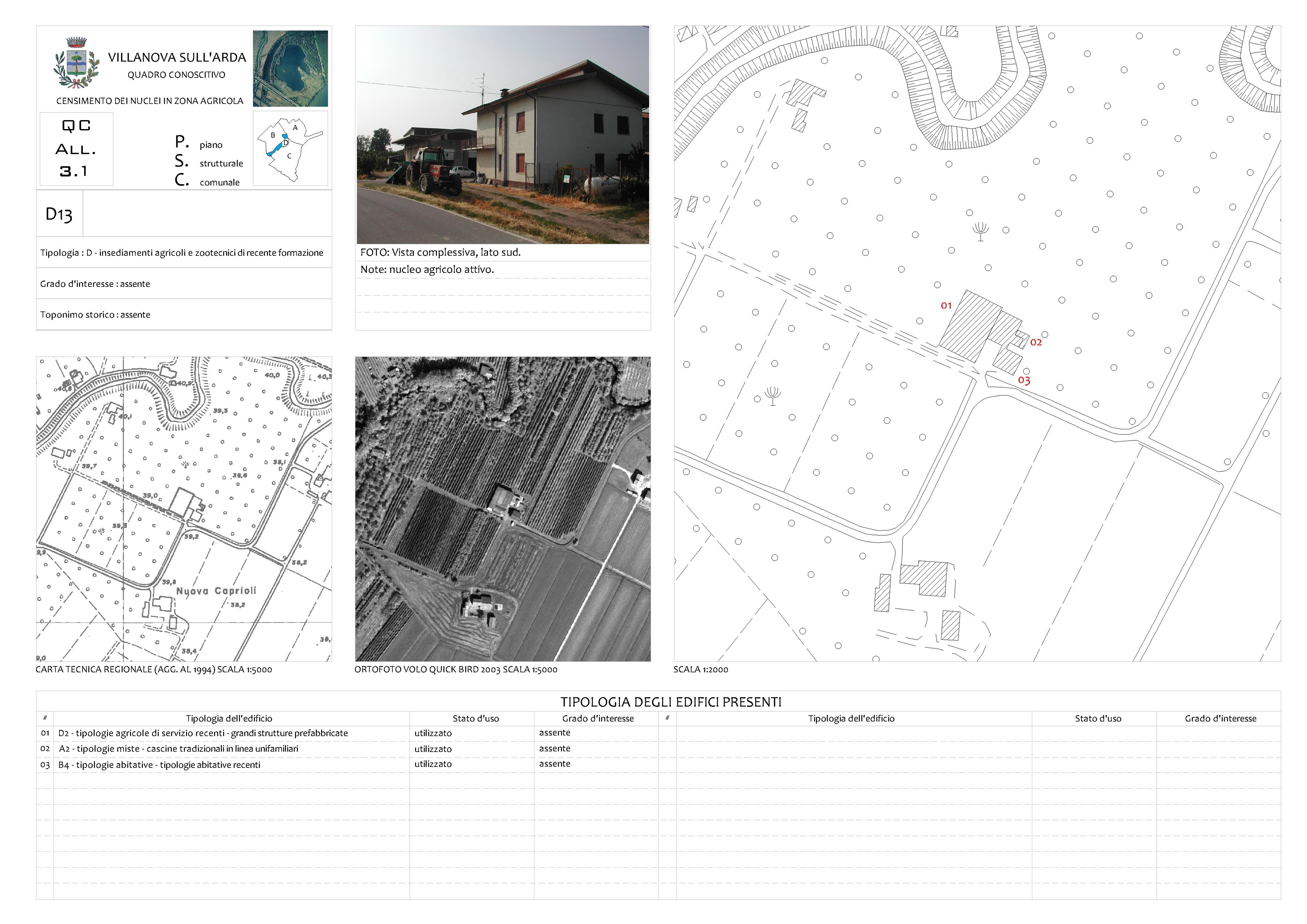This screenshot has height=924, width=1307.
Task: Click 'utilizzato' in the row 03
Action: 433,764
